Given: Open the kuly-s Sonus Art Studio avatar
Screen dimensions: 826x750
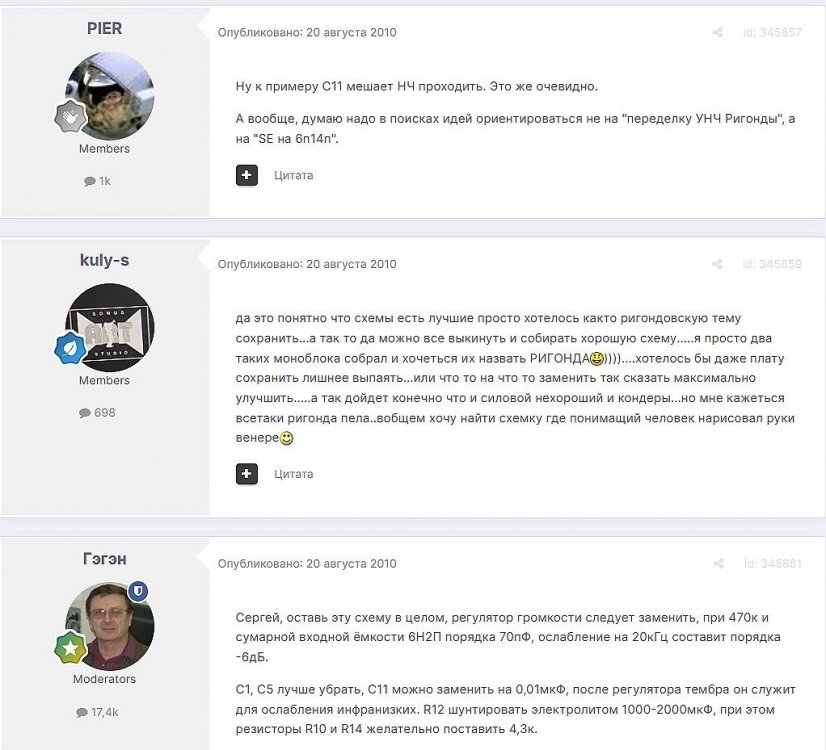Looking at the screenshot, I should point(110,328).
